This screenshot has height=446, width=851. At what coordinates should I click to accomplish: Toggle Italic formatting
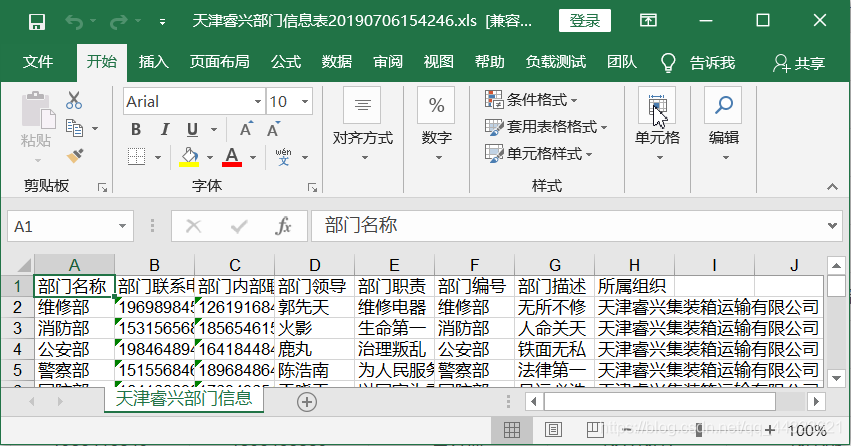point(164,129)
